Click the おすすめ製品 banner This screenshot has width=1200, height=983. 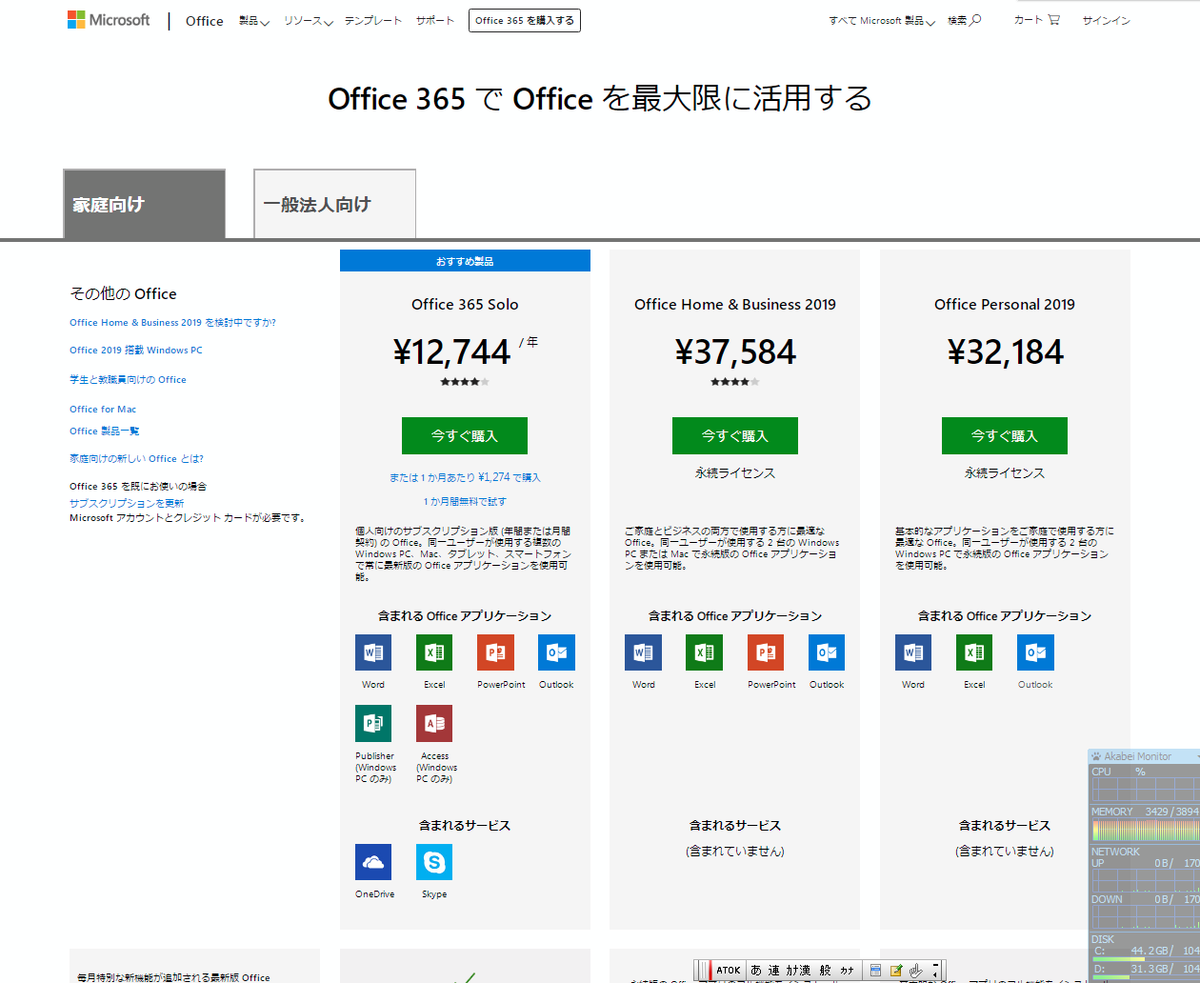point(465,261)
